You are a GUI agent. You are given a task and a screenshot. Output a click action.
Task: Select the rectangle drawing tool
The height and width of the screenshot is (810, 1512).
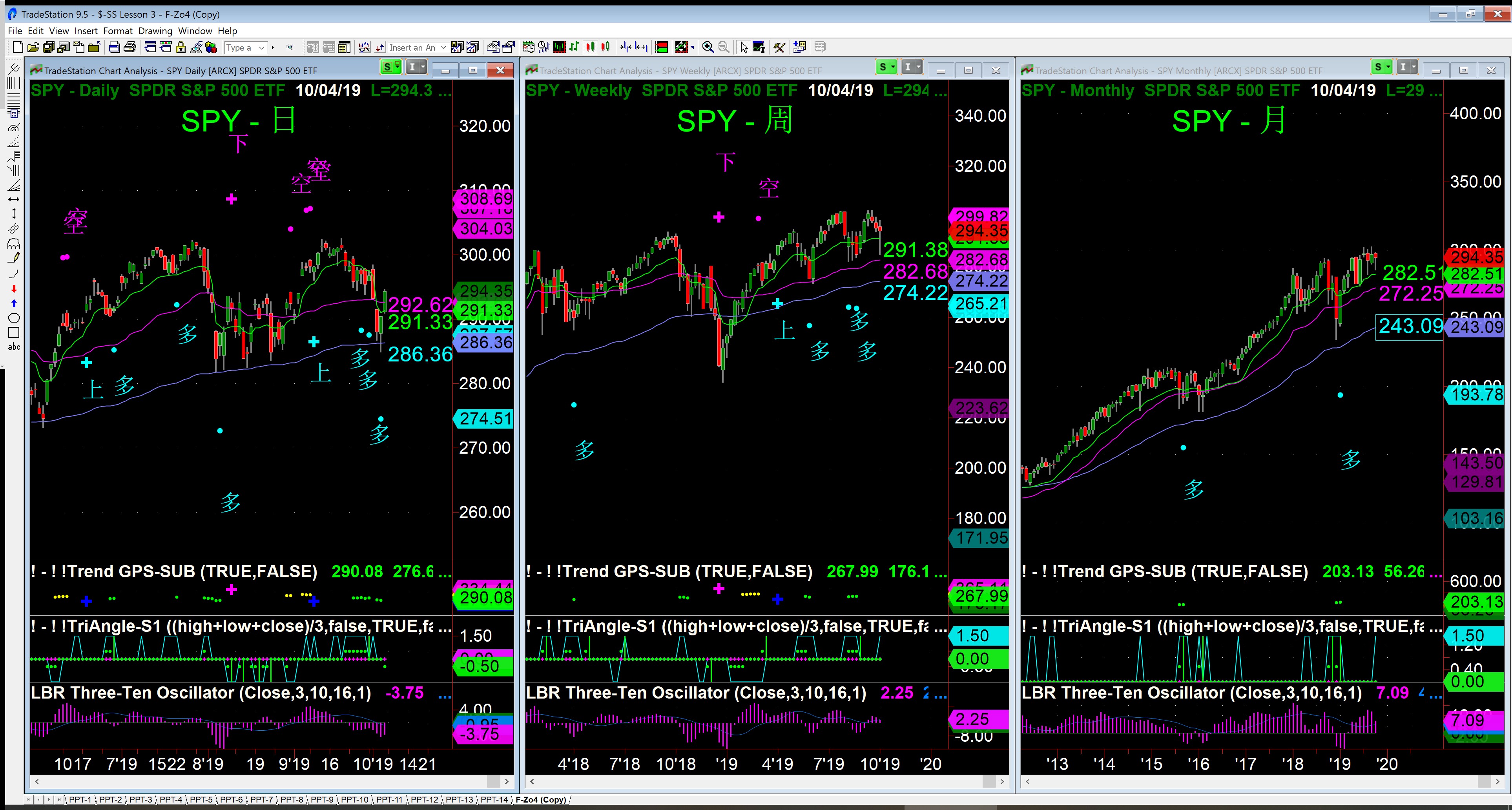pyautogui.click(x=14, y=333)
